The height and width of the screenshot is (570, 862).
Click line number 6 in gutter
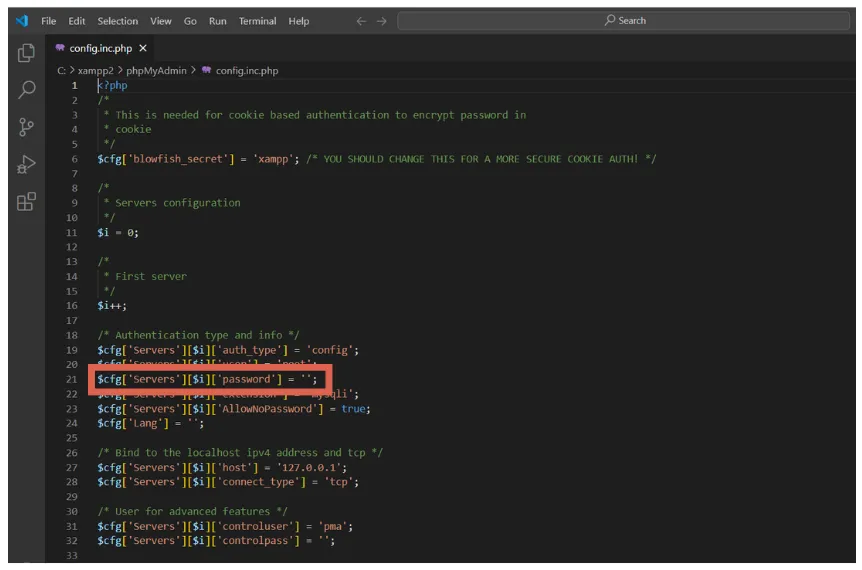coord(75,159)
